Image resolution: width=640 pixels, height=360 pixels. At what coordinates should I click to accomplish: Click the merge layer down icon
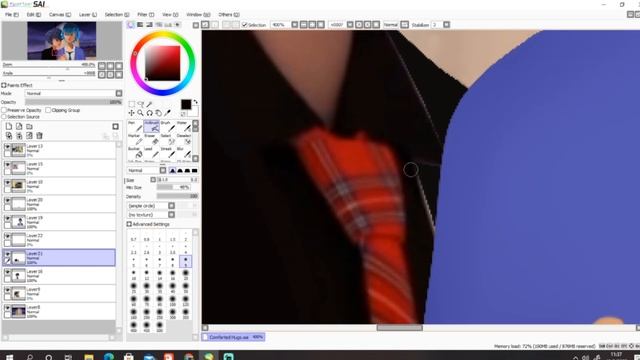pyautogui.click(x=19, y=136)
